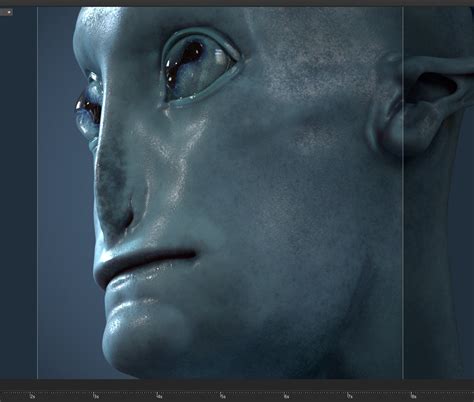Click the left vertical frame guide line
Image resolution: width=474 pixels, height=402 pixels.
37,193
